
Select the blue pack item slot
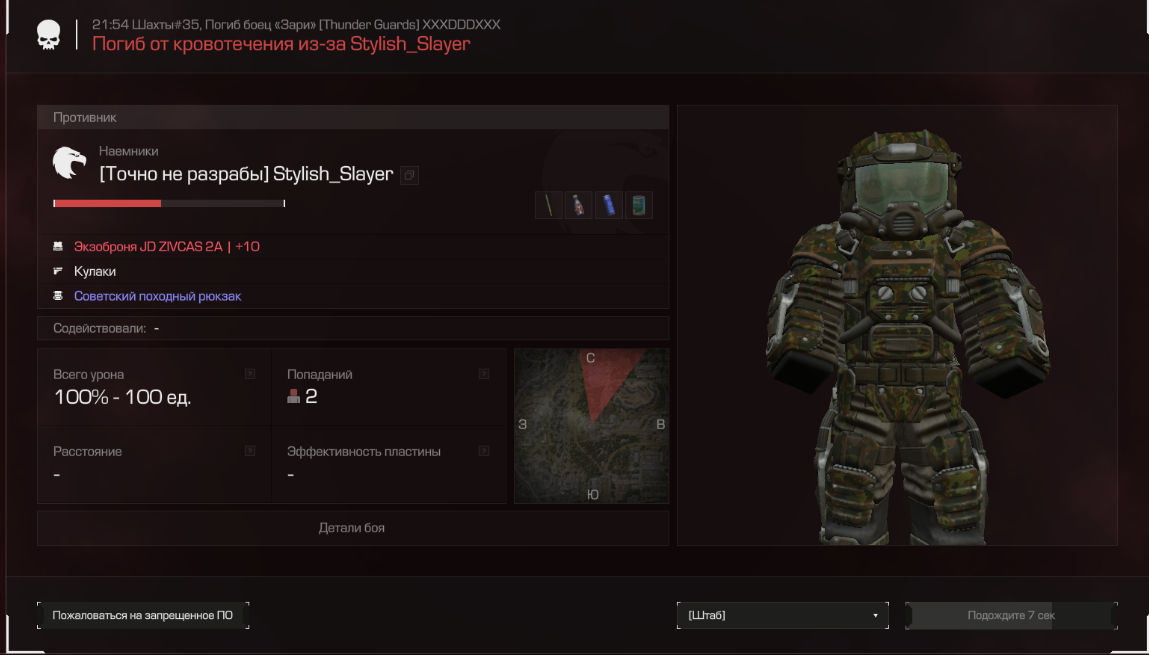point(609,205)
